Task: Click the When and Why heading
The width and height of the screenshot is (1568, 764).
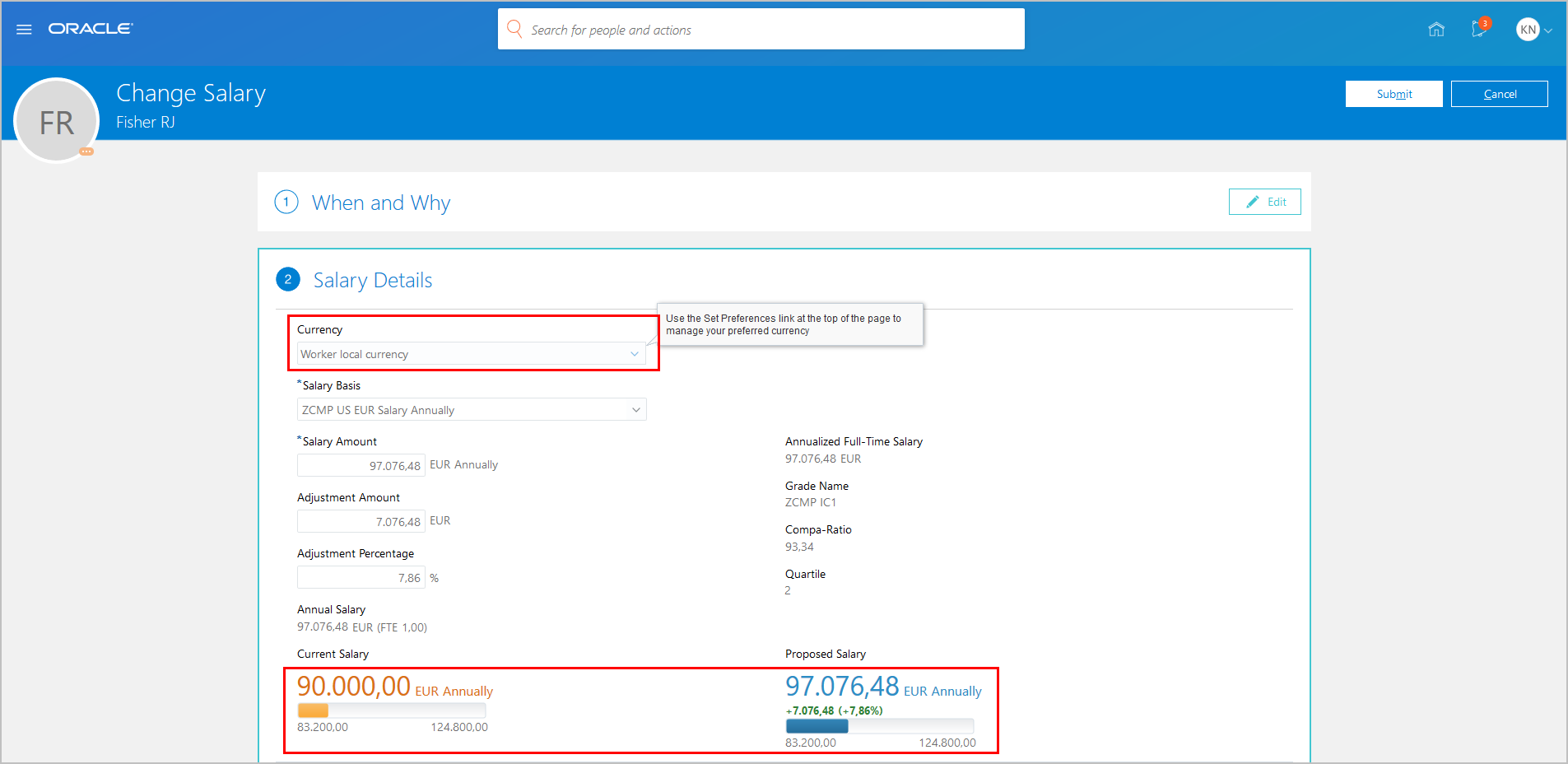Action: [x=381, y=203]
